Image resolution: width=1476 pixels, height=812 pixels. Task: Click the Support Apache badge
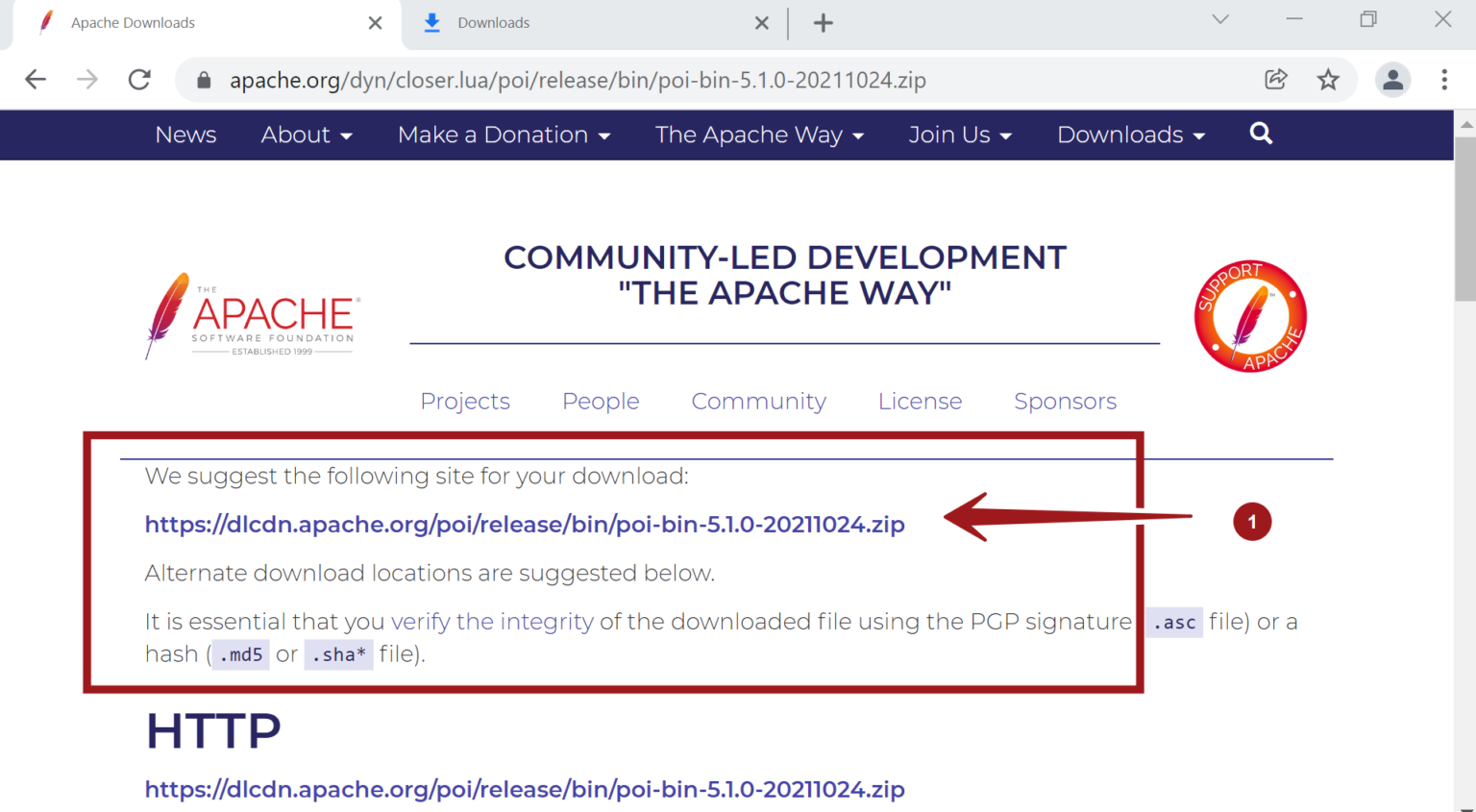pyautogui.click(x=1249, y=316)
